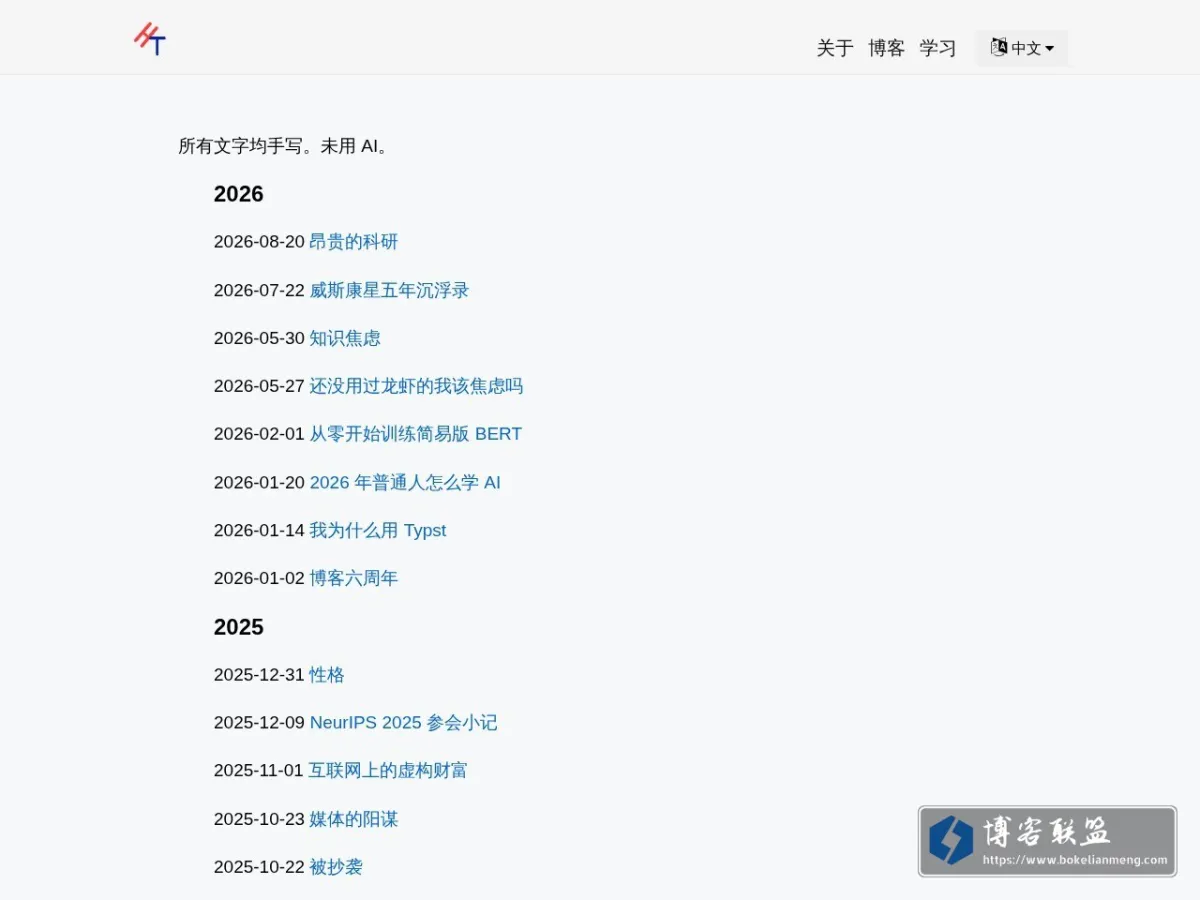Click the date 2026-01-02

click(259, 578)
